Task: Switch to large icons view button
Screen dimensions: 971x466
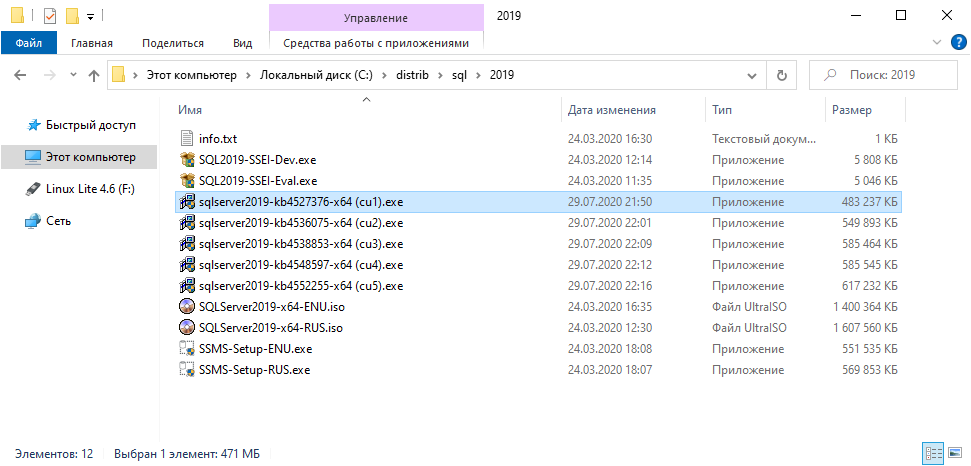Action: (954, 454)
